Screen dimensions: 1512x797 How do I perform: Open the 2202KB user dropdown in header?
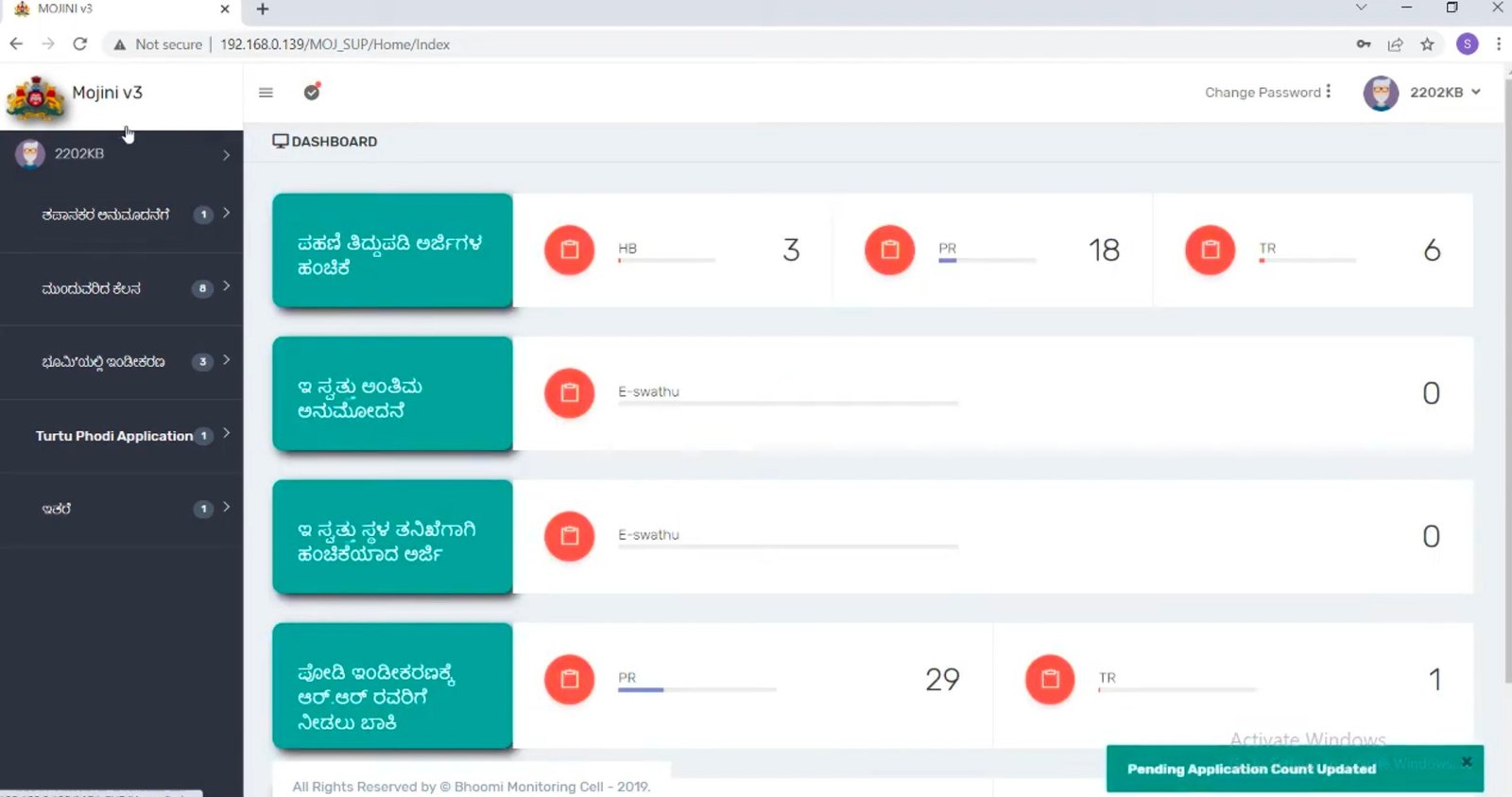point(1422,93)
